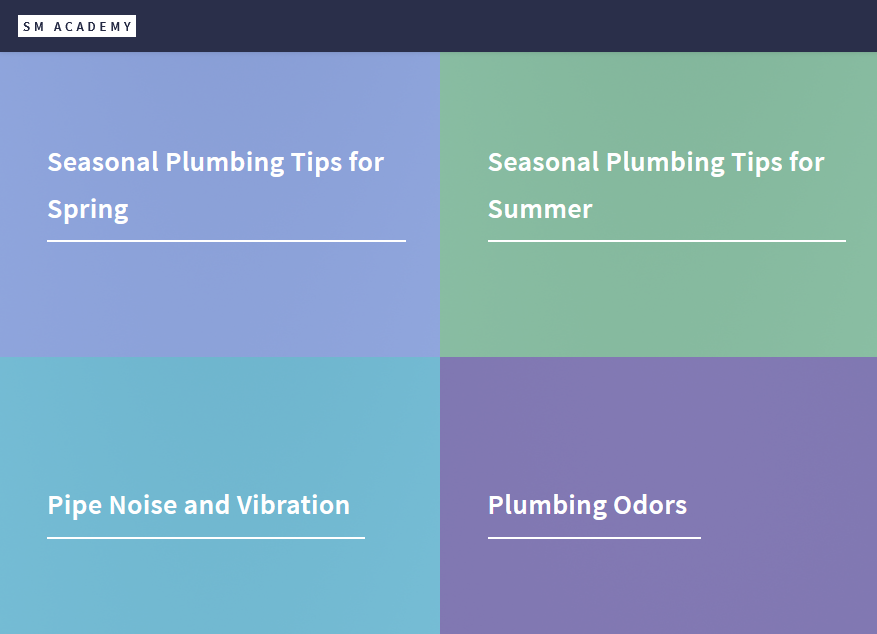Select the purple Plumbing Odors tile
The width and height of the screenshot is (877, 634).
[x=658, y=420]
